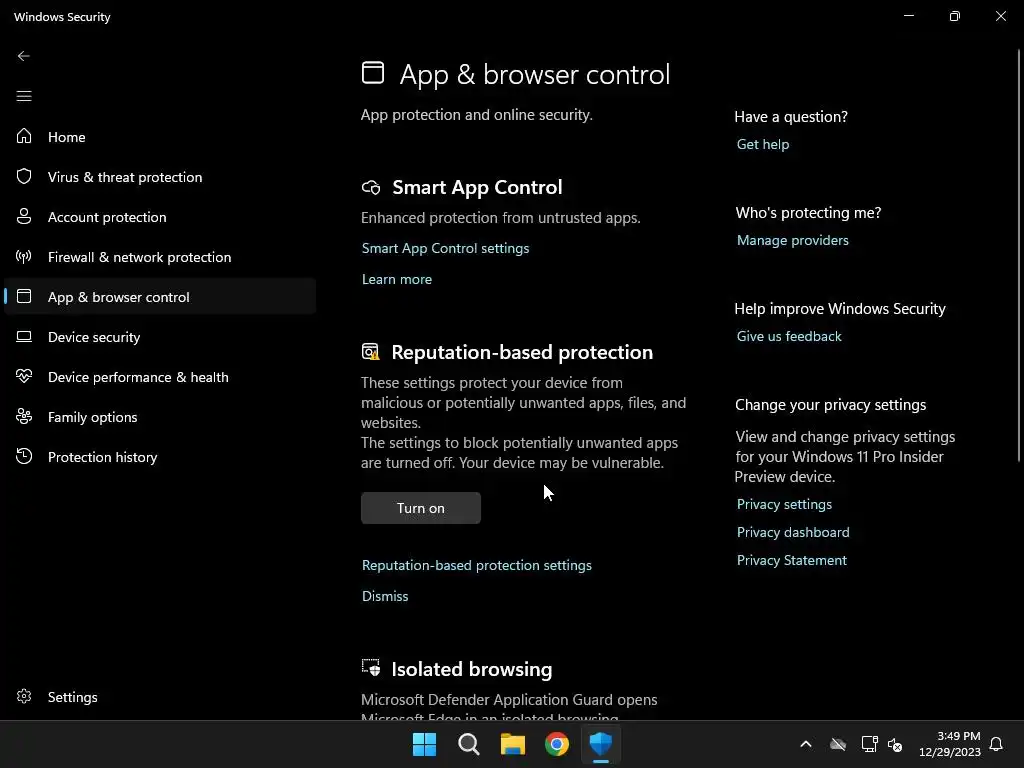This screenshot has height=768, width=1024.
Task: Click the Device performance heart icon
Action: click(24, 377)
